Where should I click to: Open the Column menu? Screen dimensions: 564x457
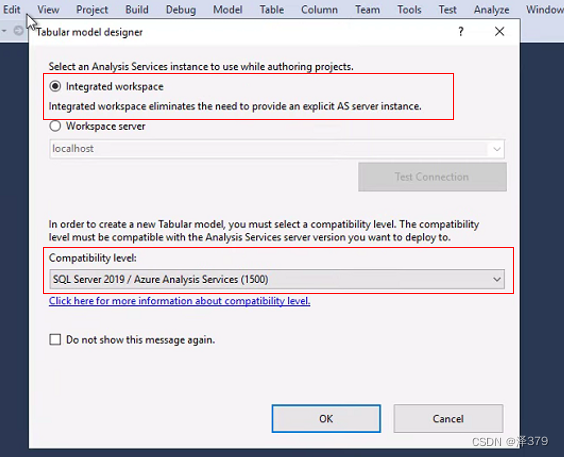tap(319, 9)
